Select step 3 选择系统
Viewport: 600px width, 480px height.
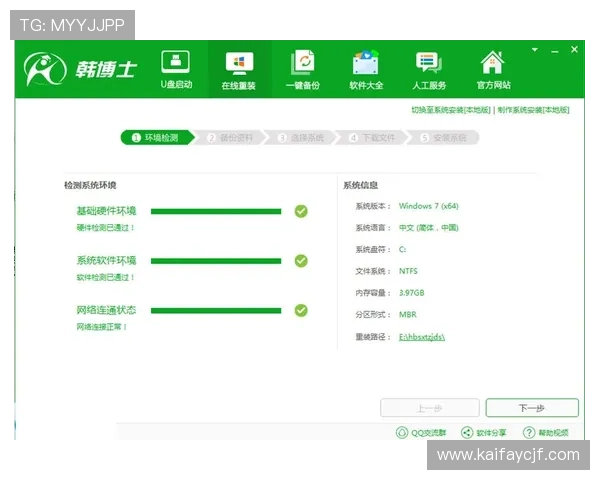pos(301,138)
